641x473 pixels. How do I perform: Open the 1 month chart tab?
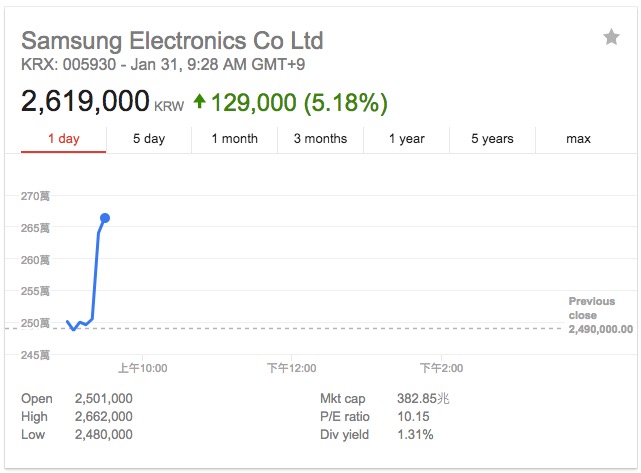(234, 139)
